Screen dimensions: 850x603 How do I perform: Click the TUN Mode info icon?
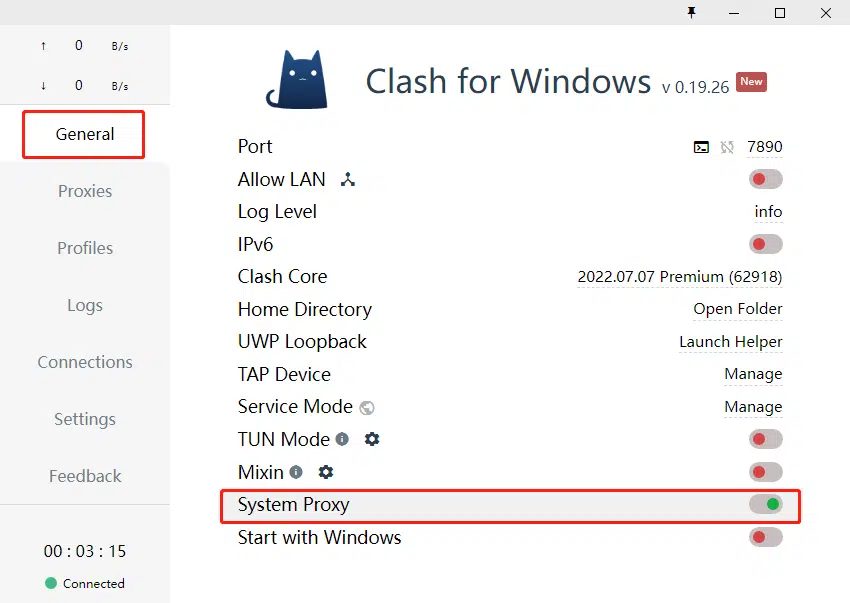(x=343, y=439)
